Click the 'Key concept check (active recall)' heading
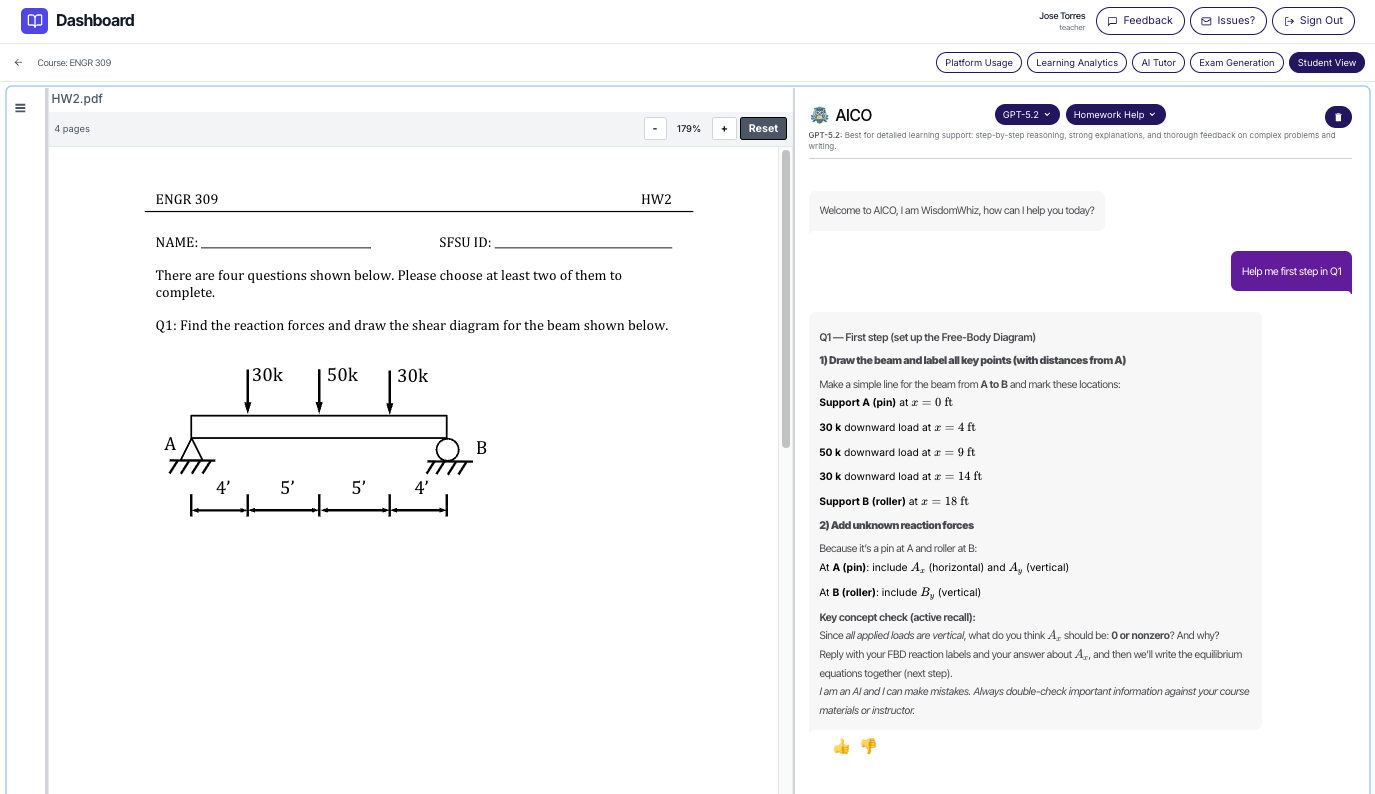The width and height of the screenshot is (1375, 794). pyautogui.click(x=897, y=617)
